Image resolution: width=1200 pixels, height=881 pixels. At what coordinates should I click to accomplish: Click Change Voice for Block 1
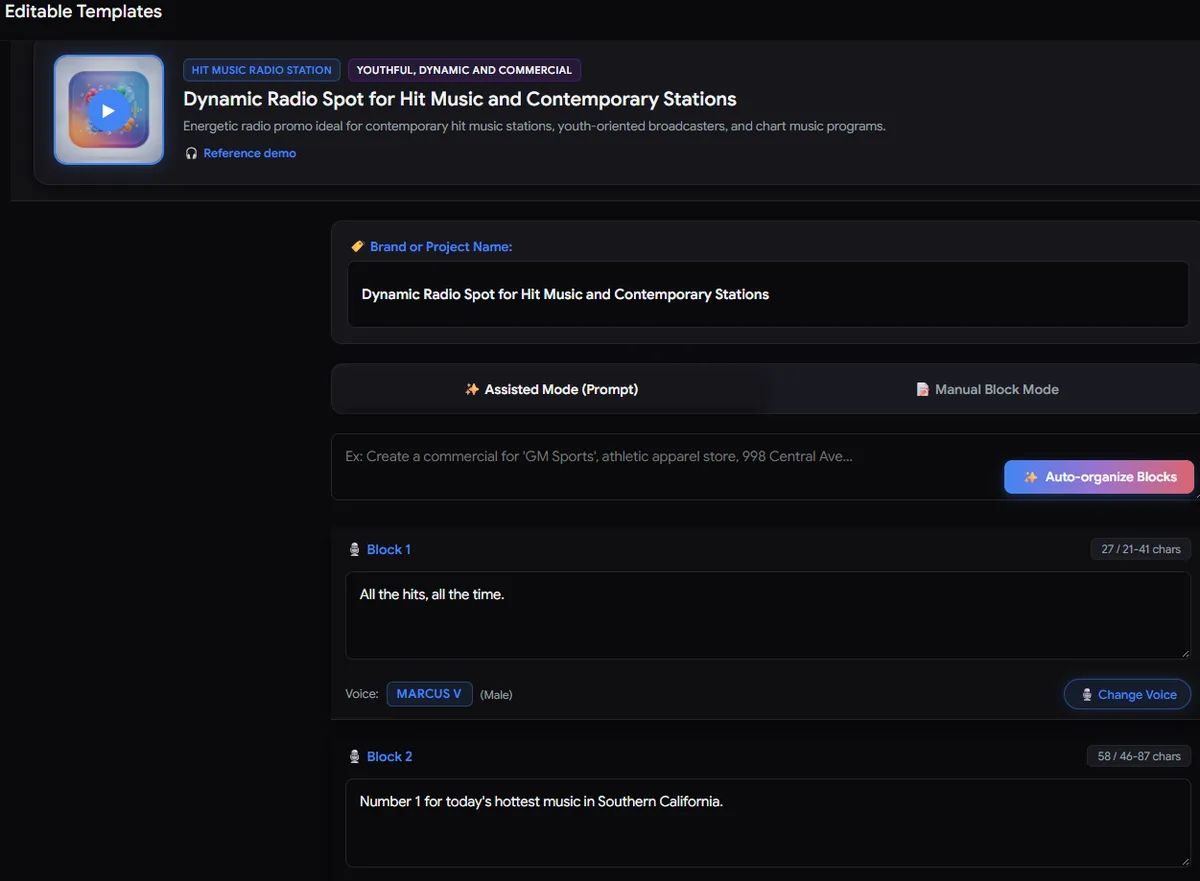[x=1127, y=694]
